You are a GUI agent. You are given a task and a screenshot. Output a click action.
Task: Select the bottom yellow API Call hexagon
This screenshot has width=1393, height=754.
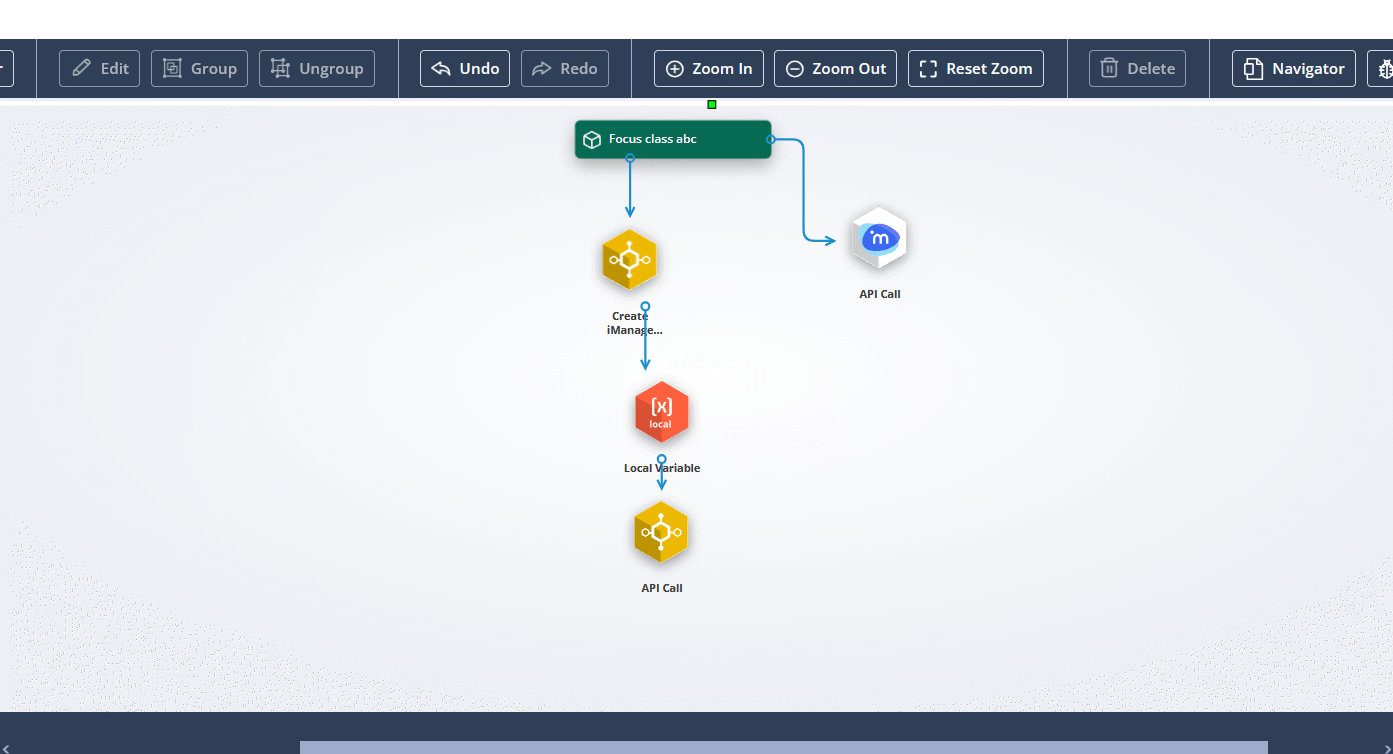(661, 532)
